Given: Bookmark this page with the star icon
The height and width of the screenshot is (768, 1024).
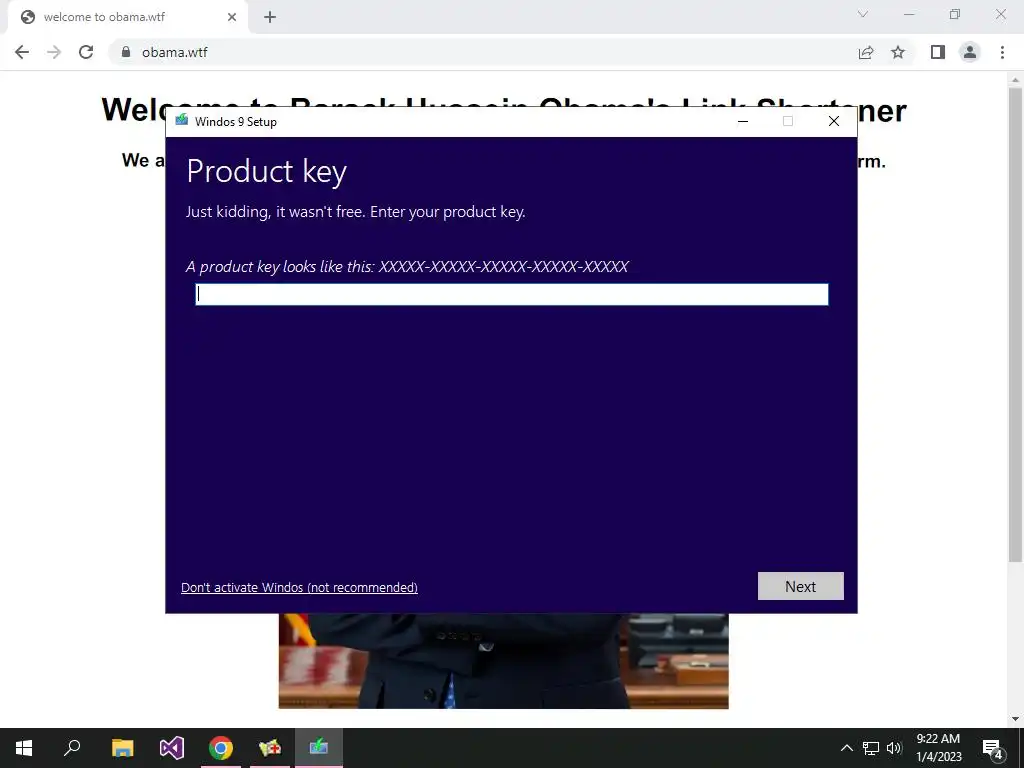Looking at the screenshot, I should (898, 52).
